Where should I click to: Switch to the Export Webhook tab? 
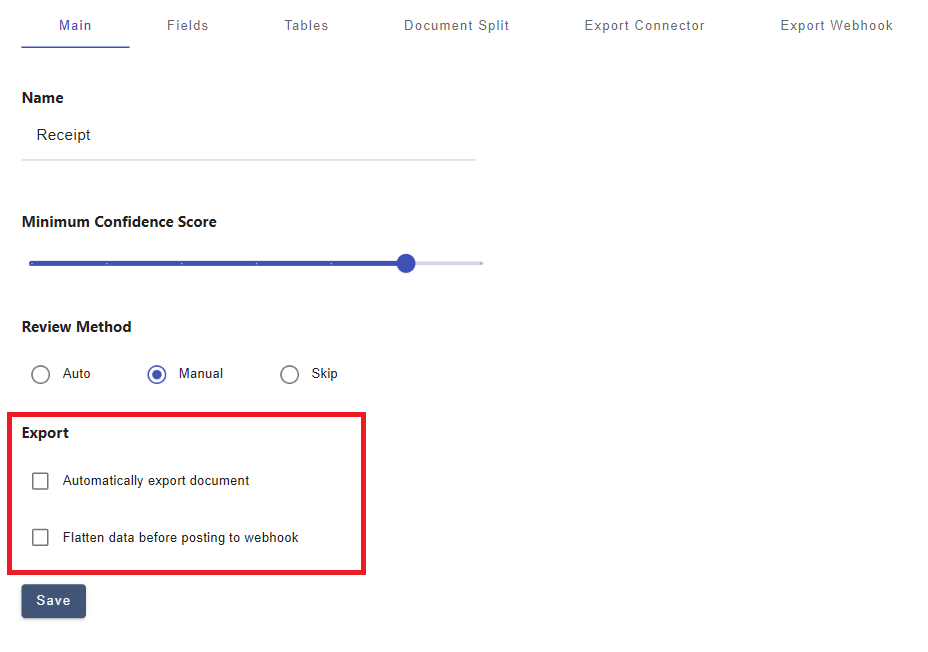[x=836, y=25]
